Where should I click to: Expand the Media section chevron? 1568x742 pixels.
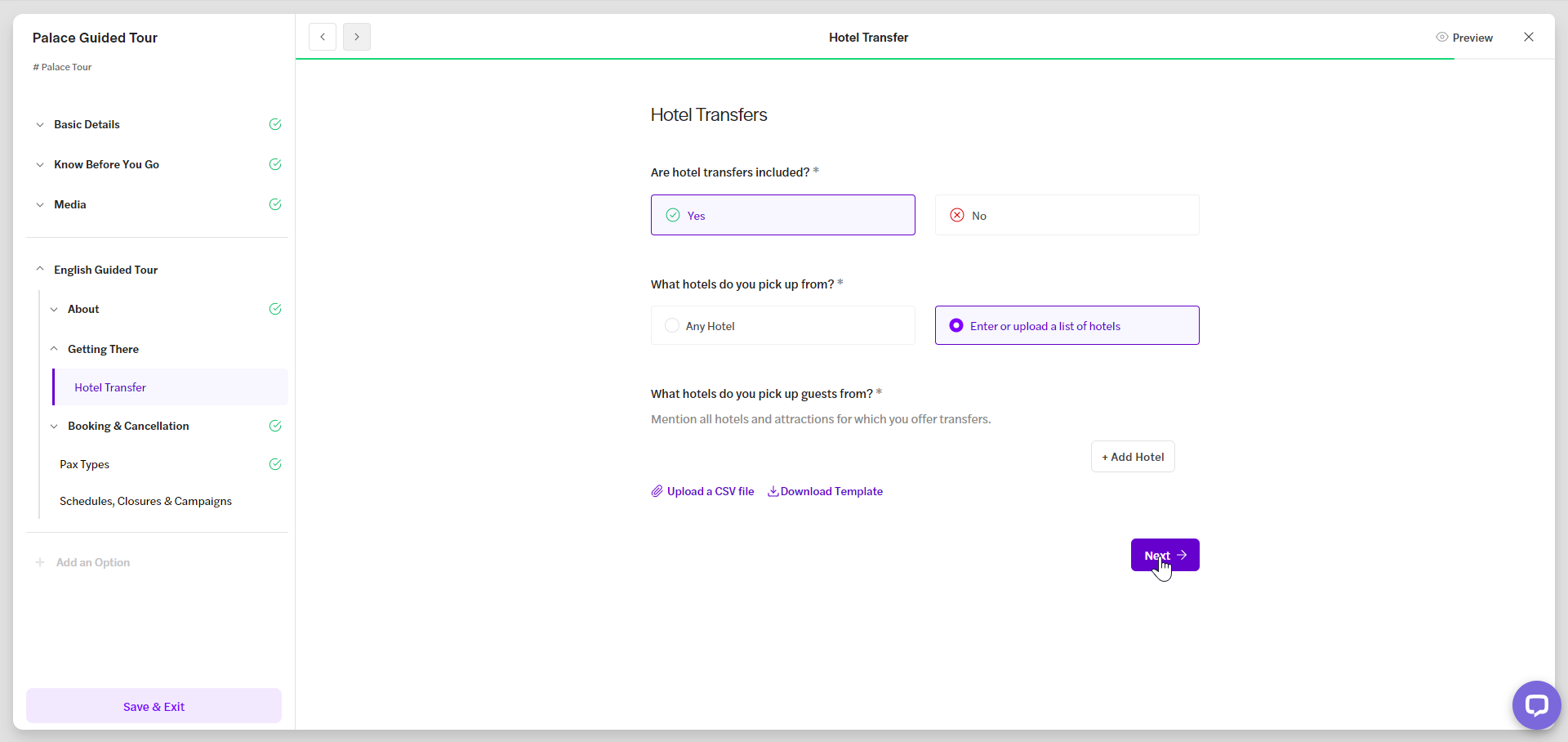[40, 204]
